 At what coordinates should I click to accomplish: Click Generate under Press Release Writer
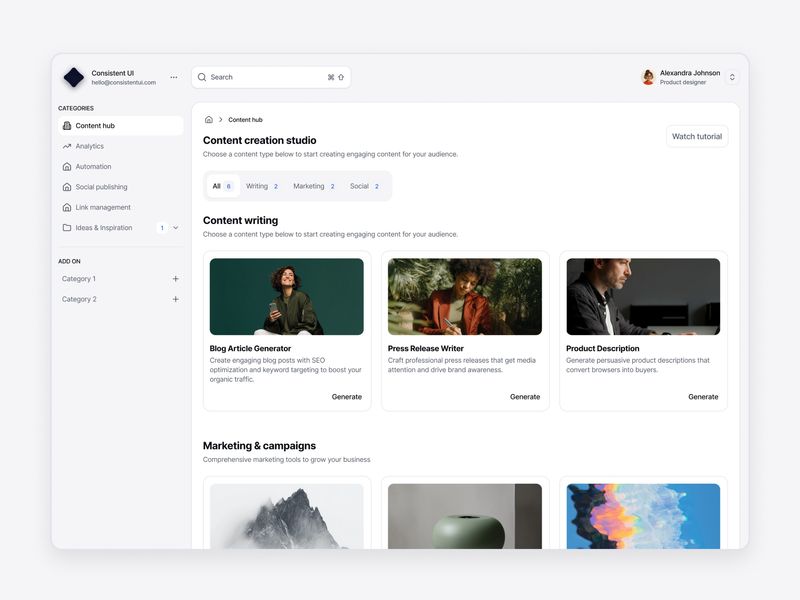525,396
